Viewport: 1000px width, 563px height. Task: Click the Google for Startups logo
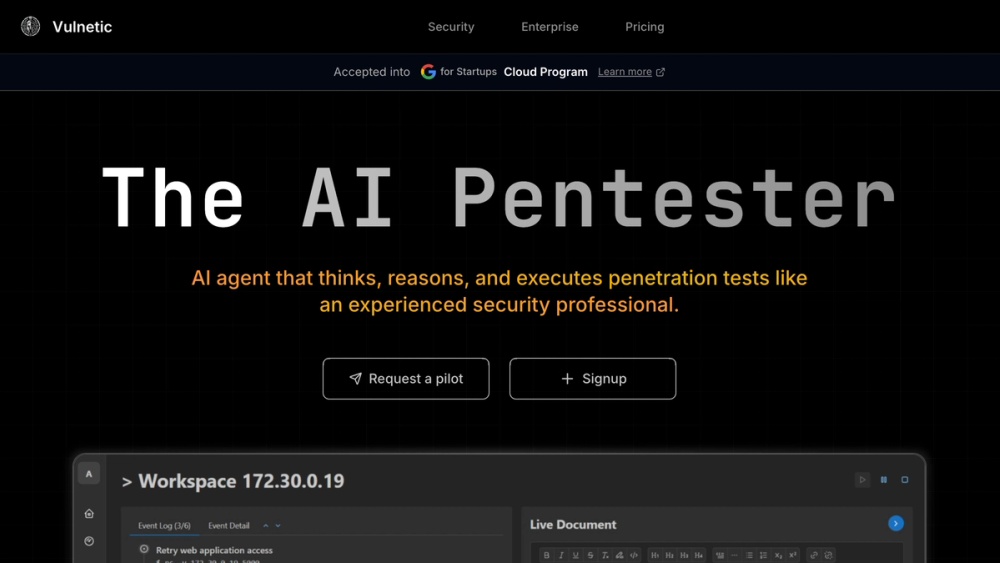click(459, 71)
